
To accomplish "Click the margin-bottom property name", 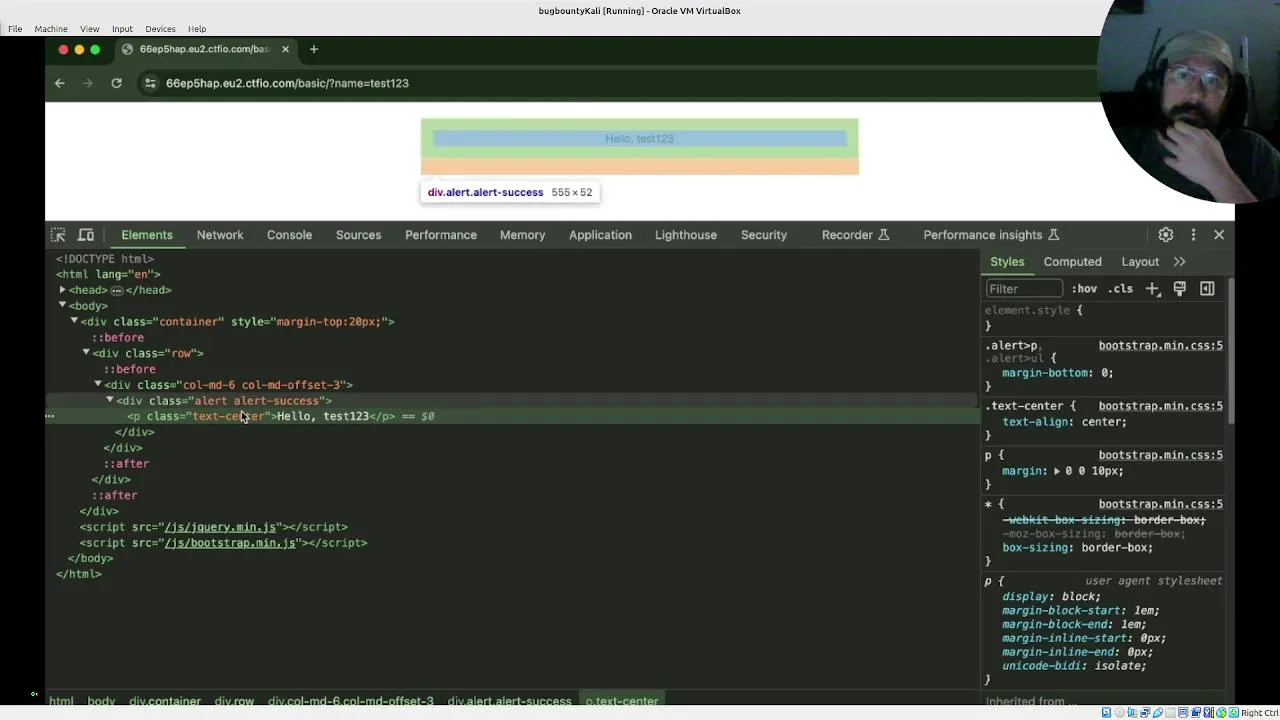I will click(x=1044, y=373).
